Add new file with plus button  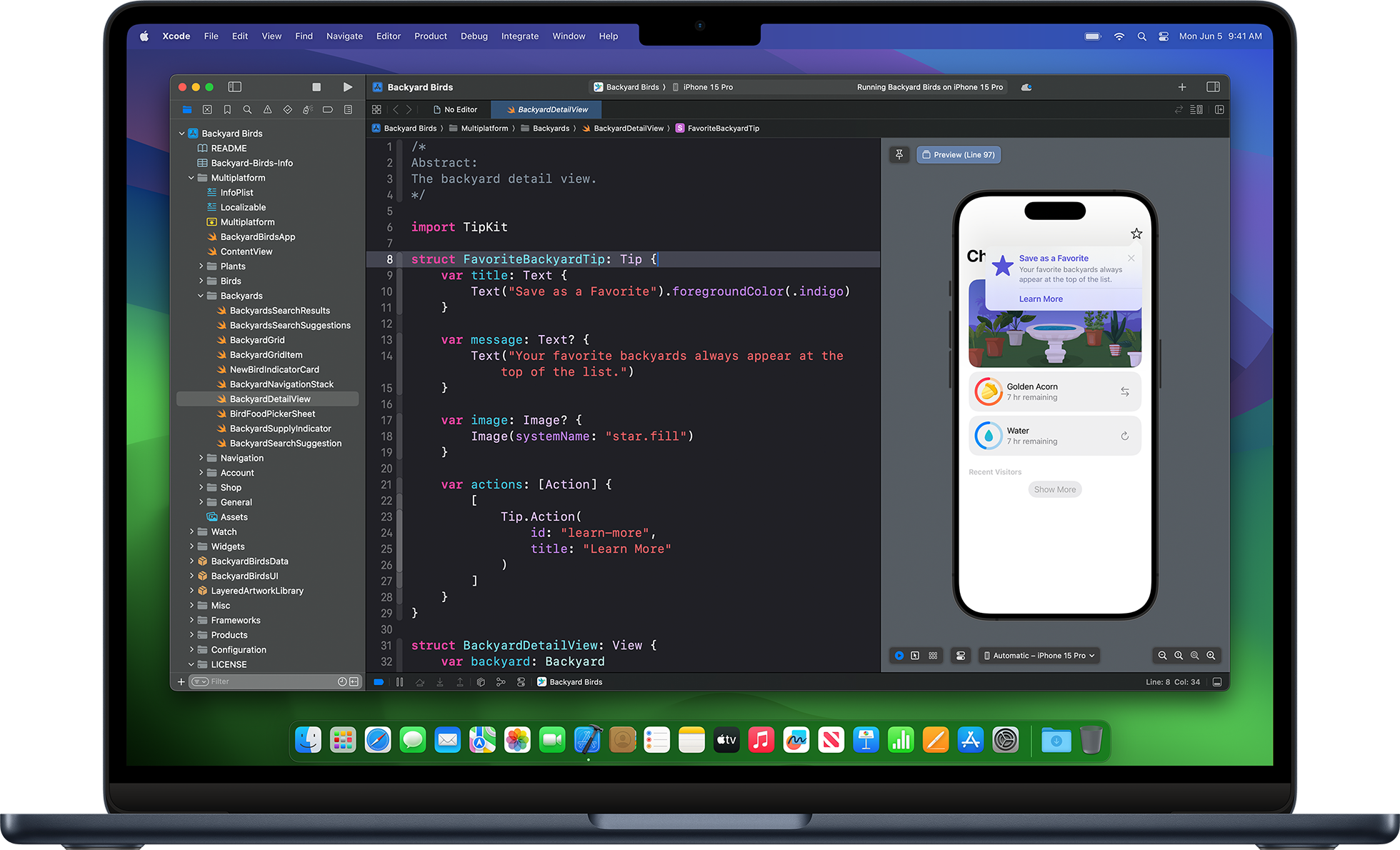(x=181, y=682)
